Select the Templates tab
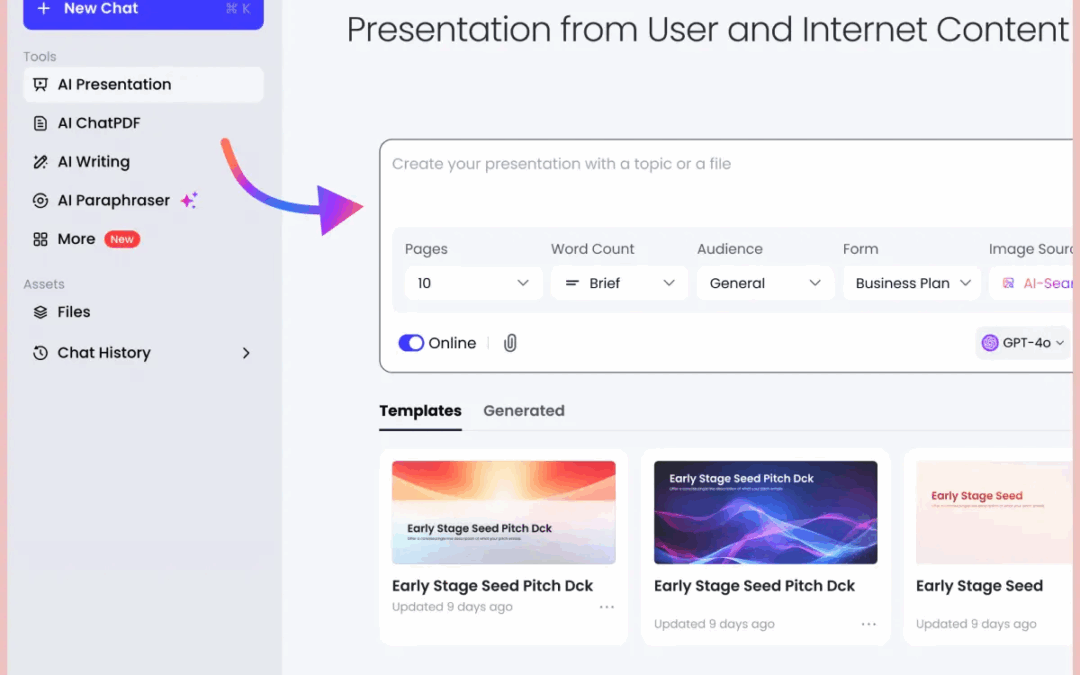Screen dimensions: 1080x675 click(420, 411)
